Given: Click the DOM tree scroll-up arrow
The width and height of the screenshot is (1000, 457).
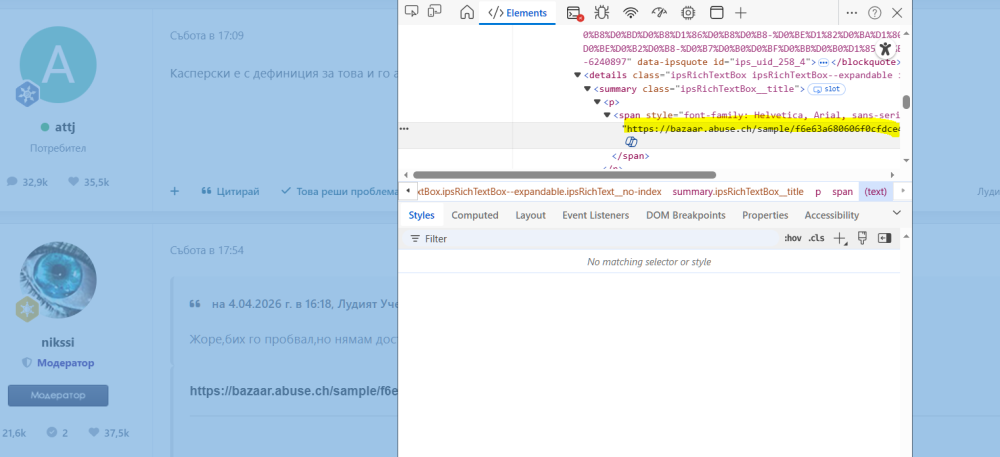Looking at the screenshot, I should tap(906, 34).
